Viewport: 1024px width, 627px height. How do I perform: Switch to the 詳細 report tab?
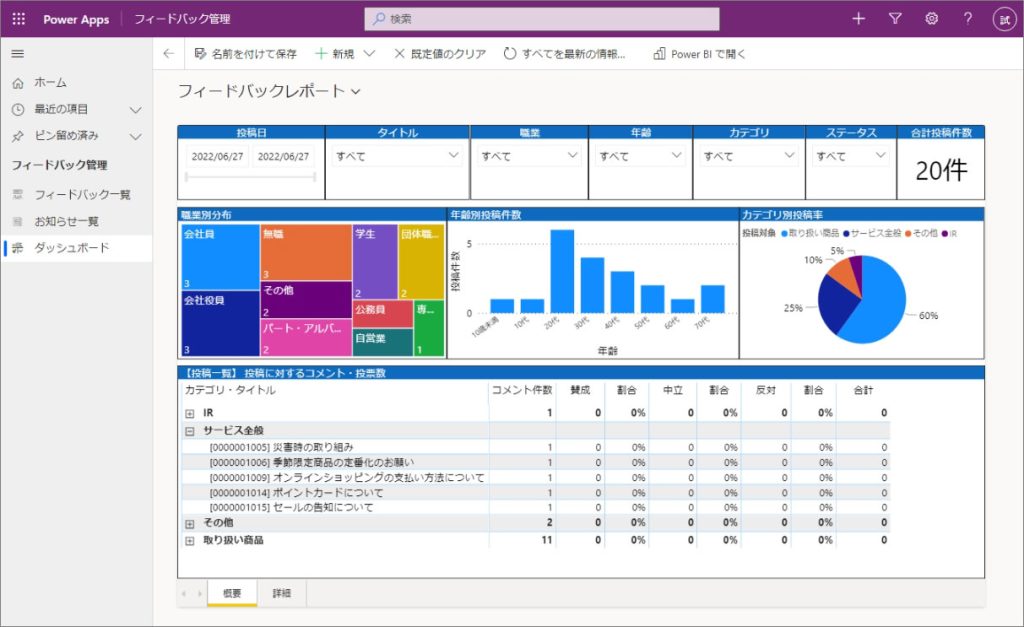281,594
